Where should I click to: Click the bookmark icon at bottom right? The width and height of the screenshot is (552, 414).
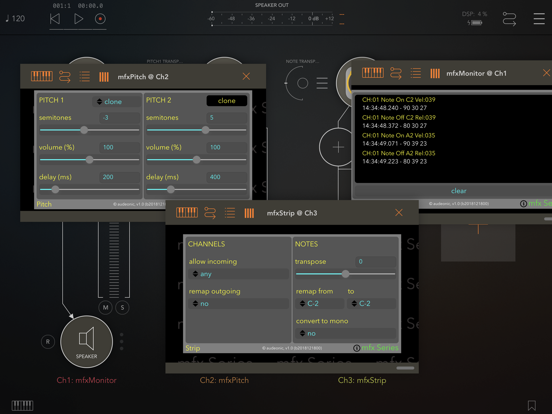click(532, 405)
